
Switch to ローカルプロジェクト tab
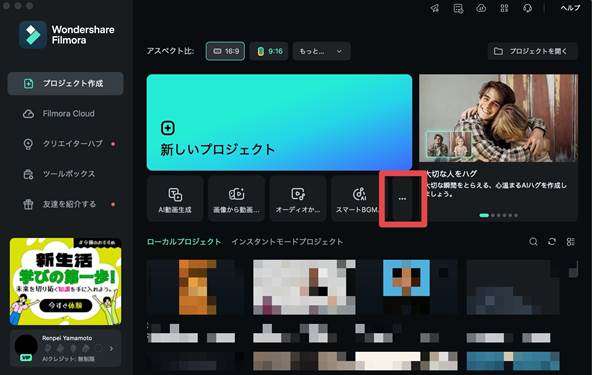coord(184,242)
